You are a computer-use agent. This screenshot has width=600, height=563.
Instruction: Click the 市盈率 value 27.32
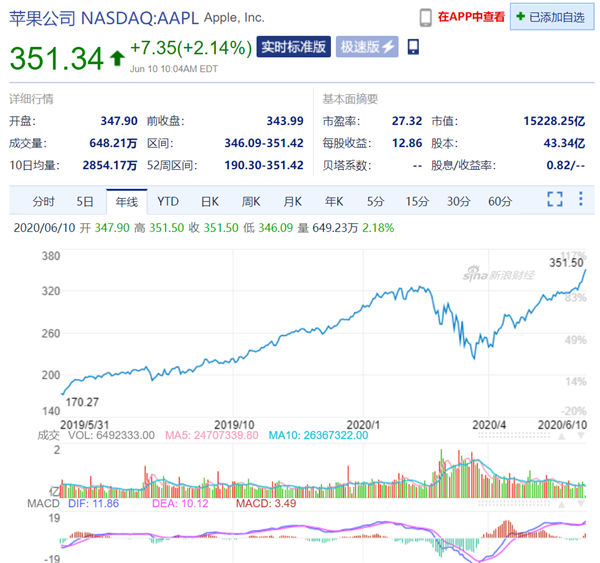[x=407, y=121]
